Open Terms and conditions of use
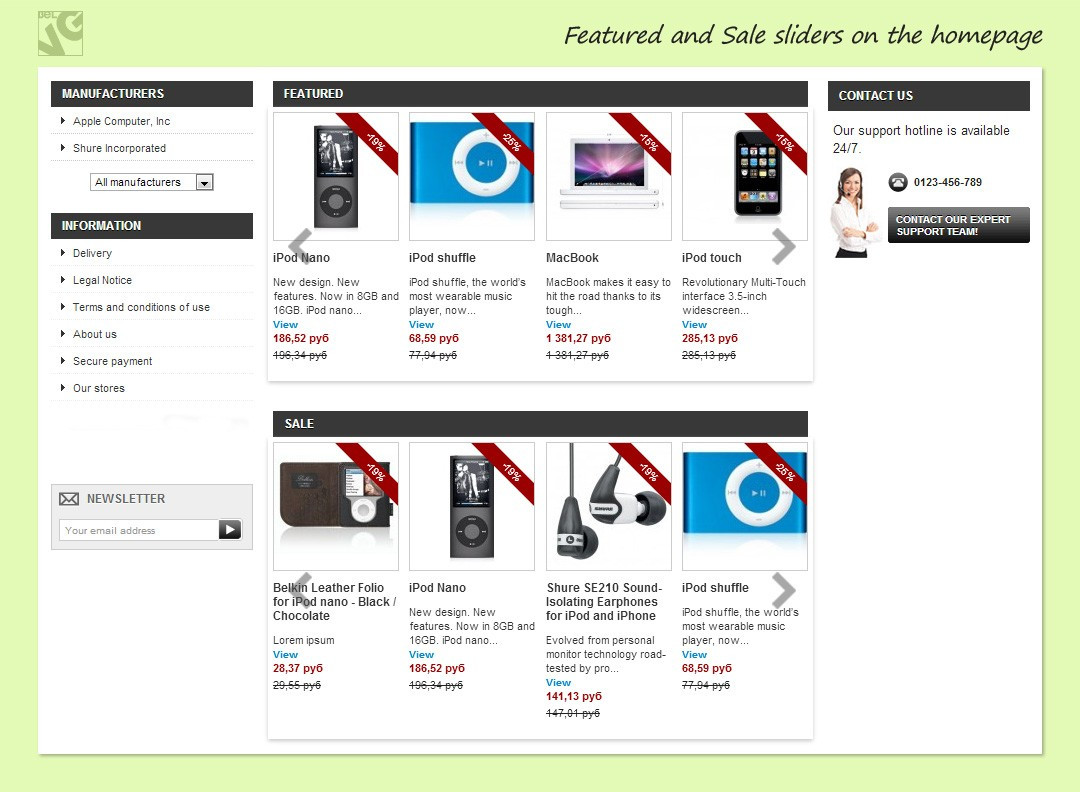This screenshot has width=1080, height=792. click(141, 307)
